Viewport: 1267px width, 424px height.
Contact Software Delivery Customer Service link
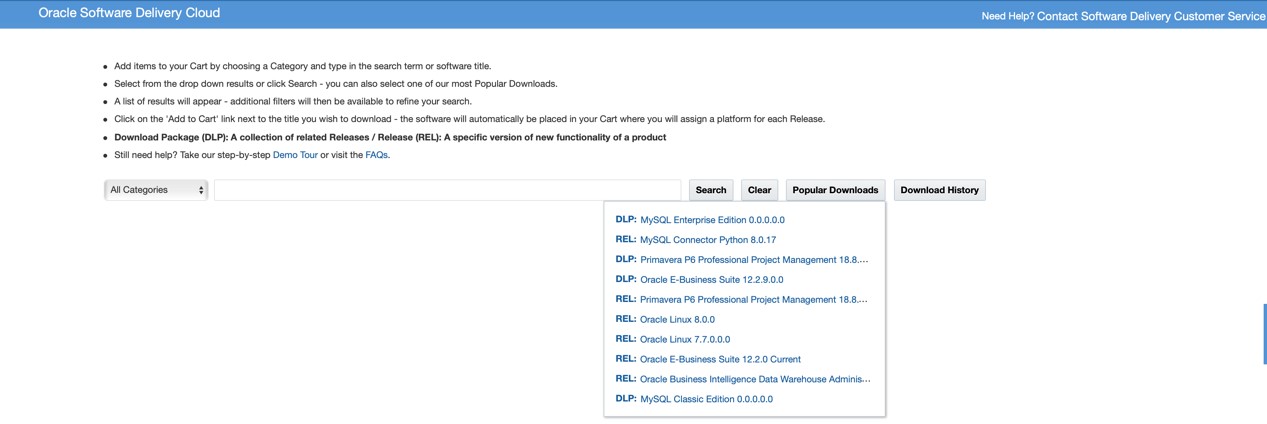coord(1151,16)
